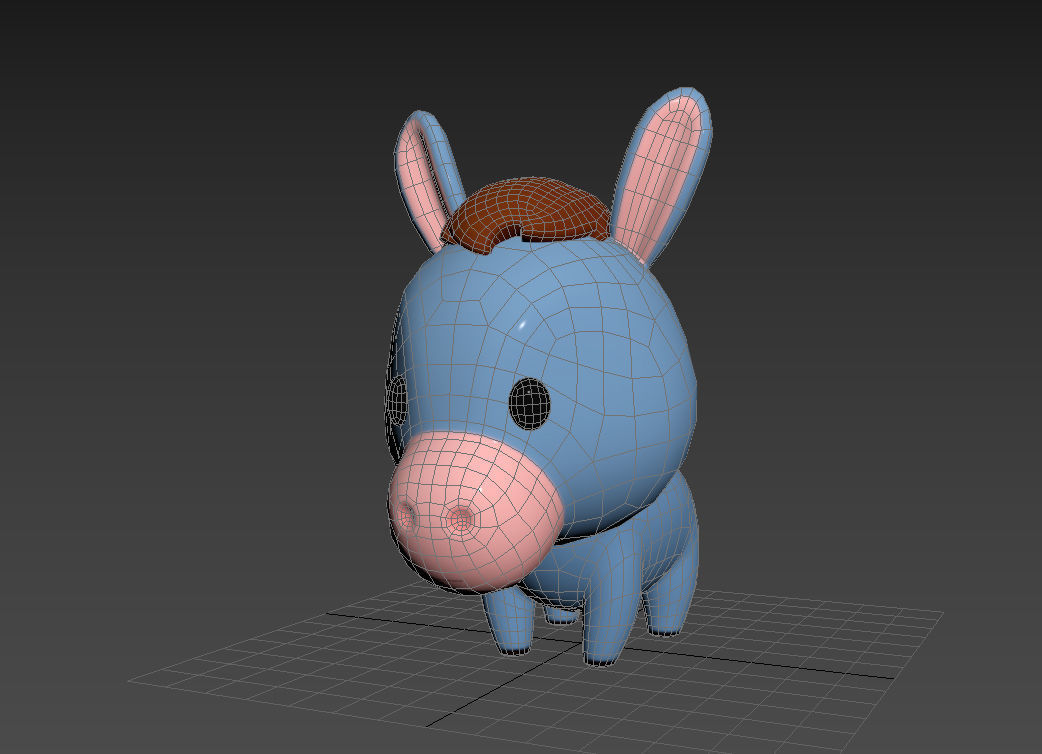Pick the fully visible black eye mesh
This screenshot has width=1042, height=754.
[x=530, y=403]
